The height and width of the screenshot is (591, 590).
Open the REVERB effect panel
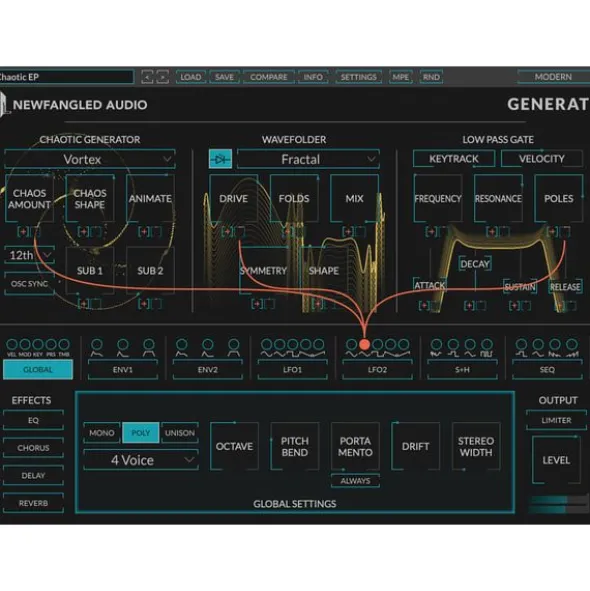(x=33, y=503)
